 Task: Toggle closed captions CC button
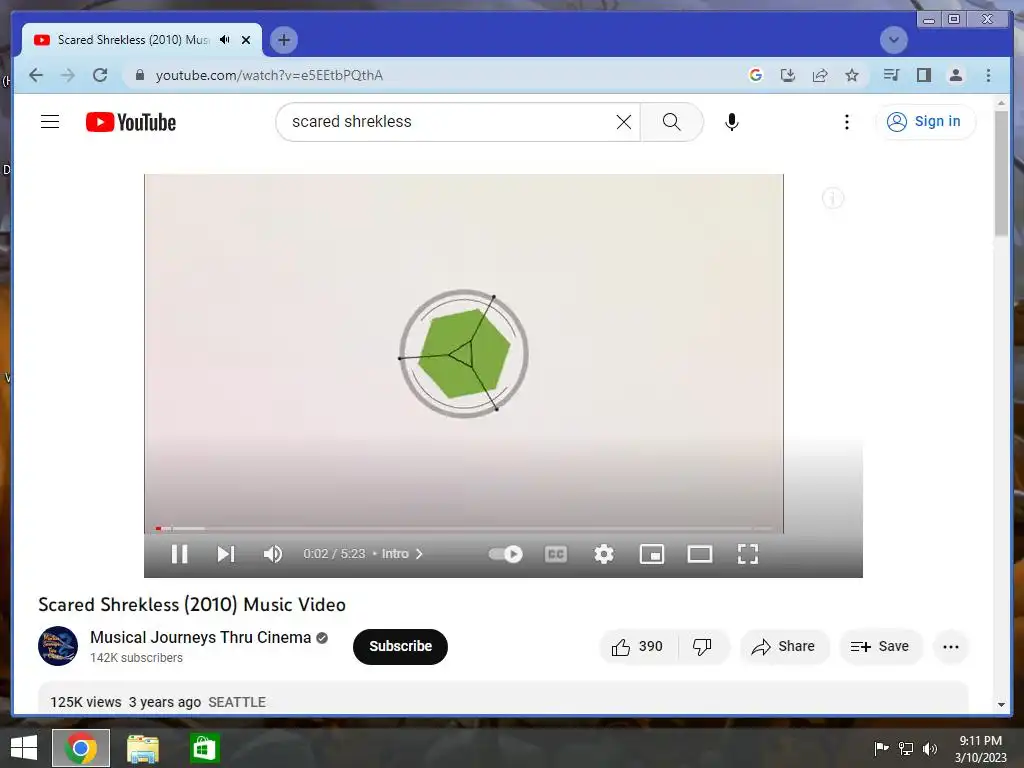(x=556, y=554)
